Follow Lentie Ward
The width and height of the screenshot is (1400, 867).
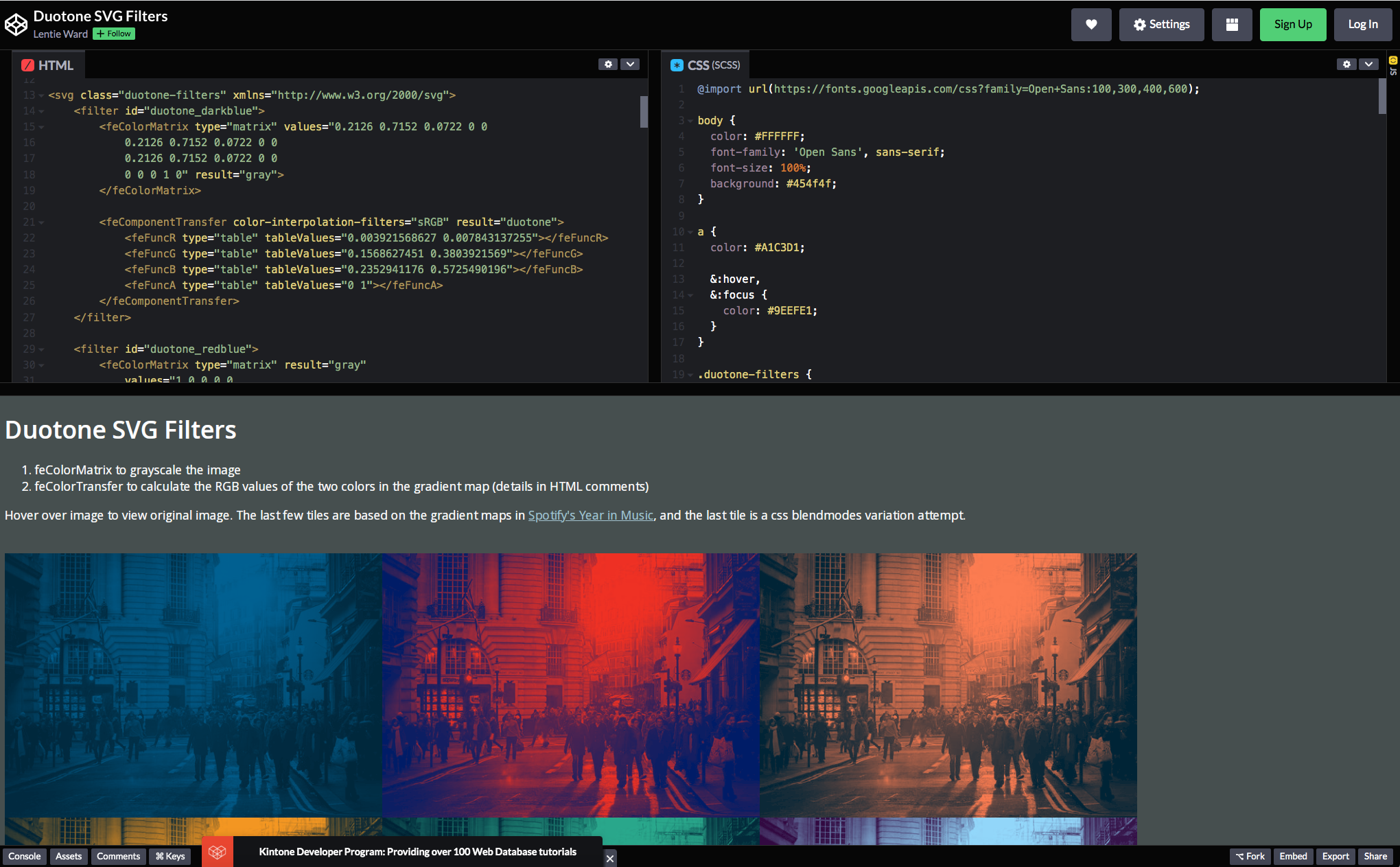click(114, 34)
